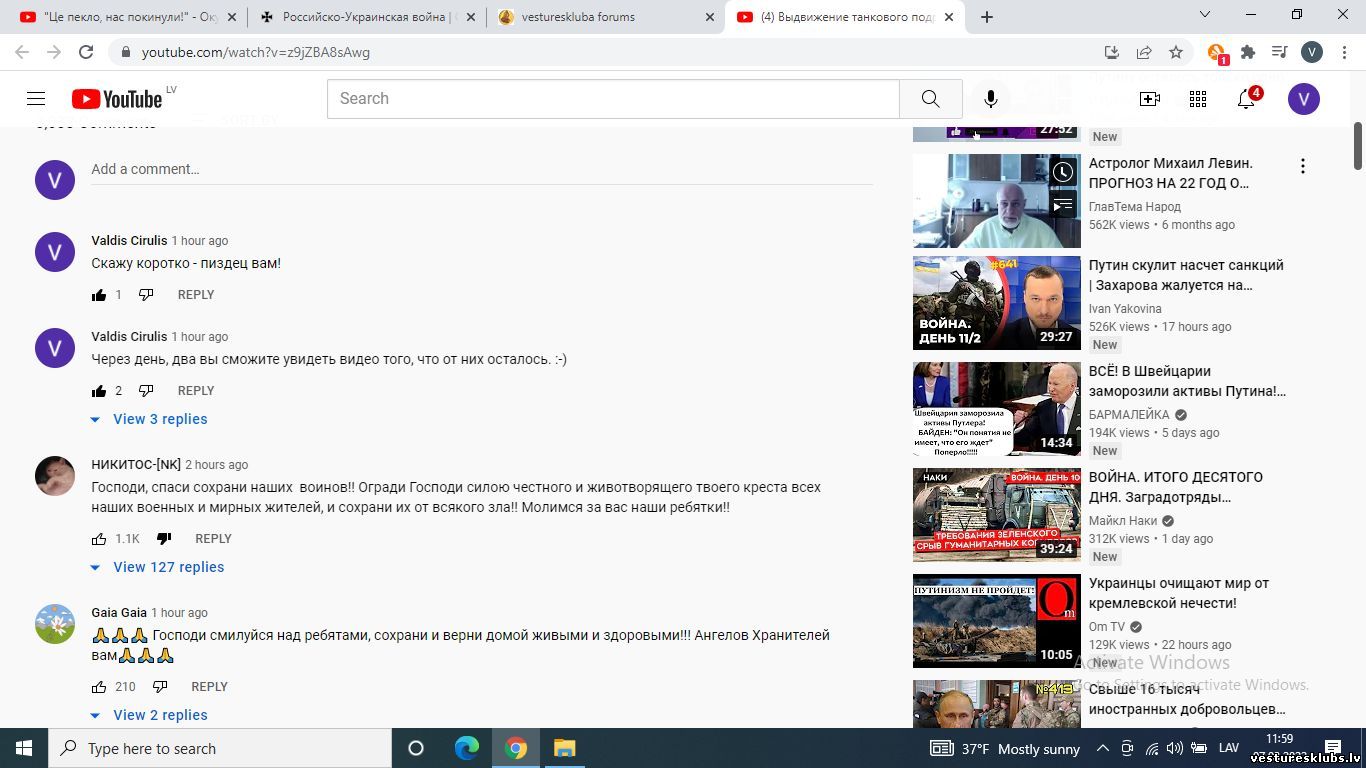The image size is (1366, 768).
Task: Open the Chrome tab search dropdown
Action: point(1205,15)
